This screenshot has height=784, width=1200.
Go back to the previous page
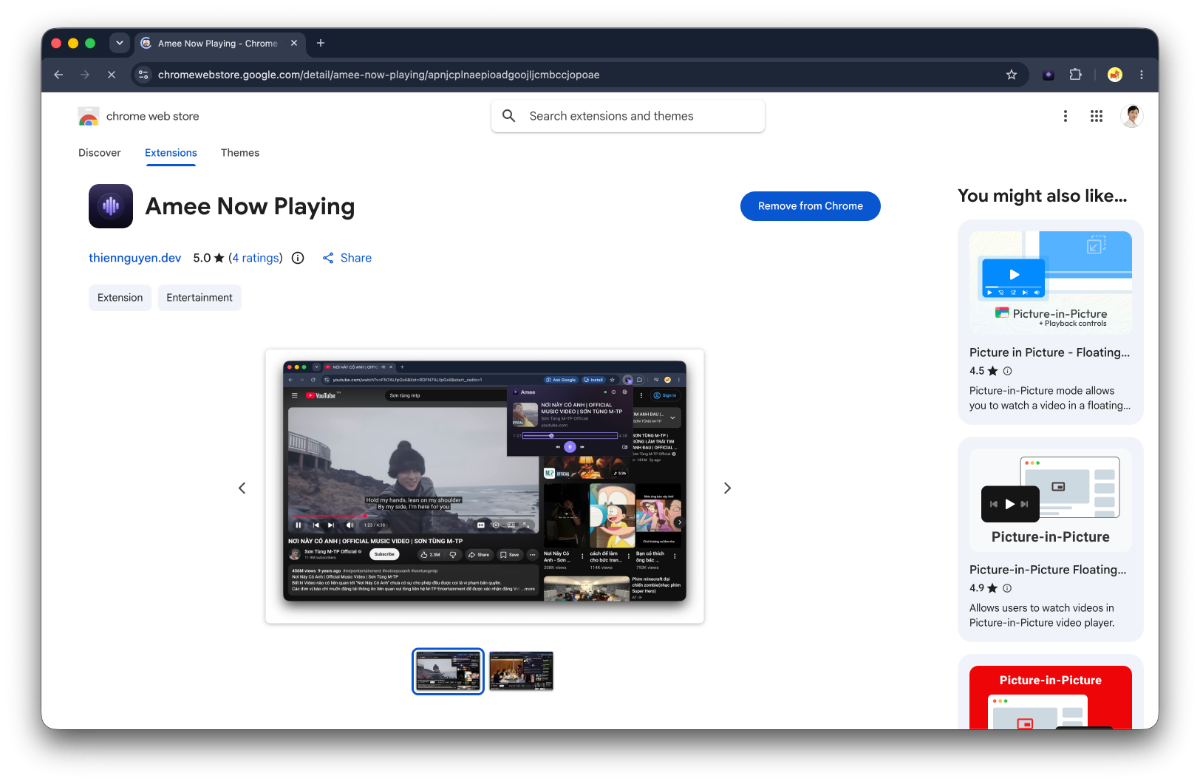coord(58,74)
